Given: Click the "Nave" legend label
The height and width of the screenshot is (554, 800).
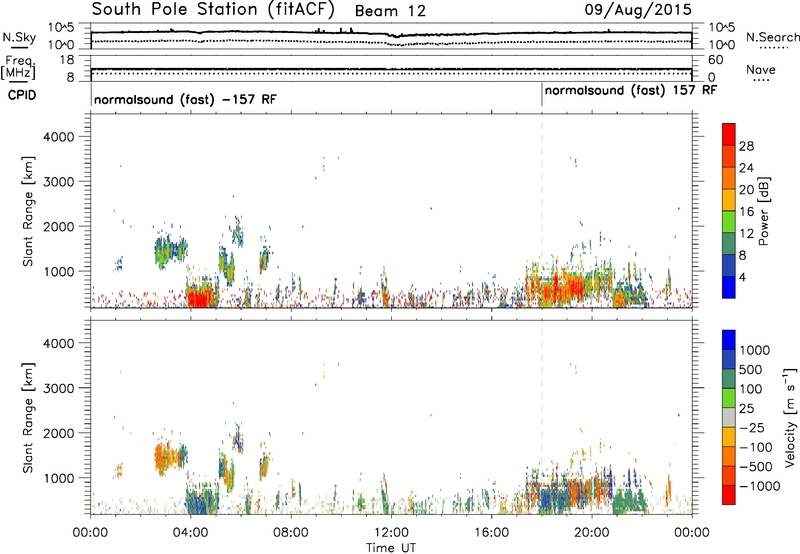Looking at the screenshot, I should (x=761, y=69).
